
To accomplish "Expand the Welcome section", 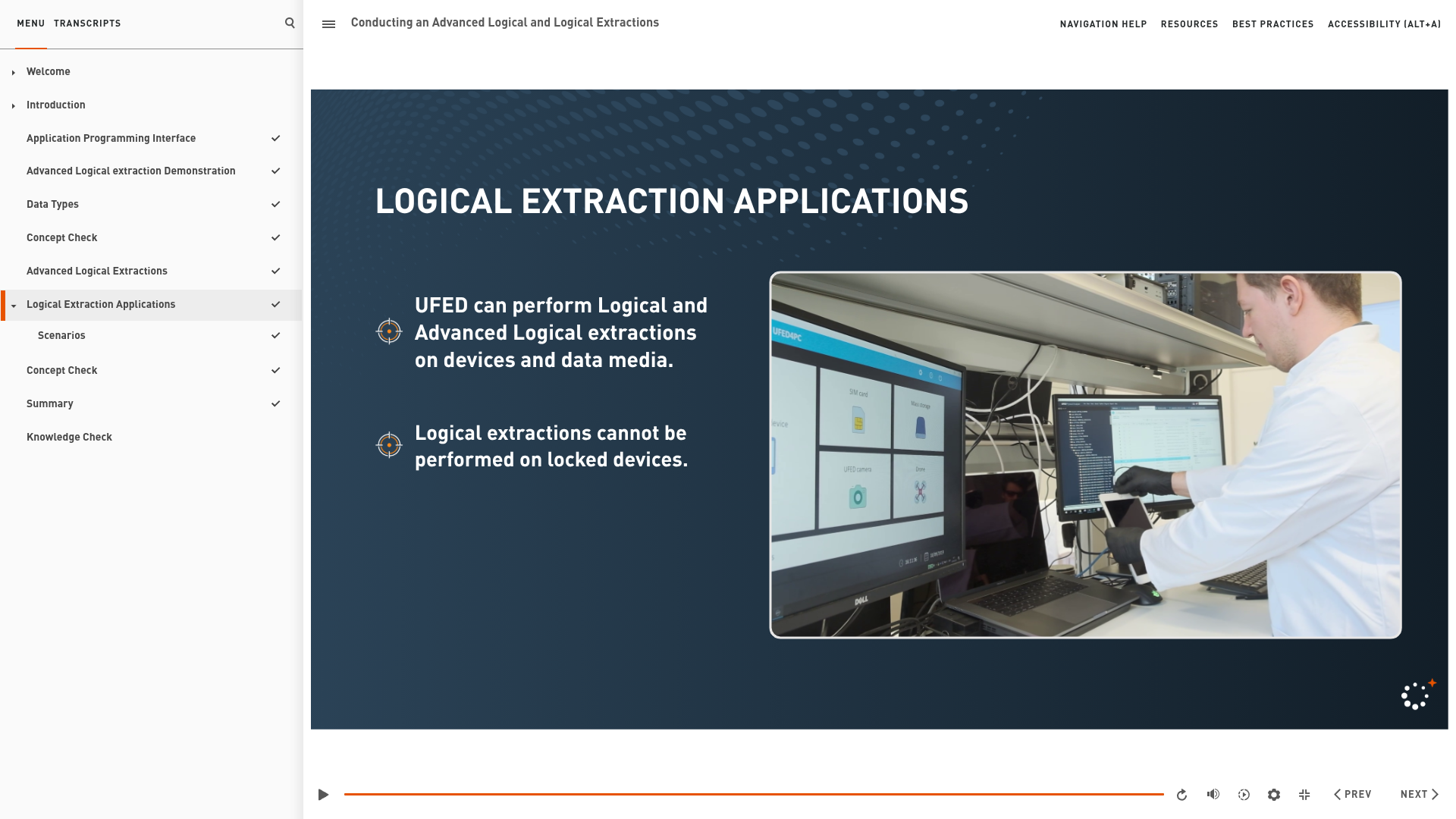I will 14,72.
